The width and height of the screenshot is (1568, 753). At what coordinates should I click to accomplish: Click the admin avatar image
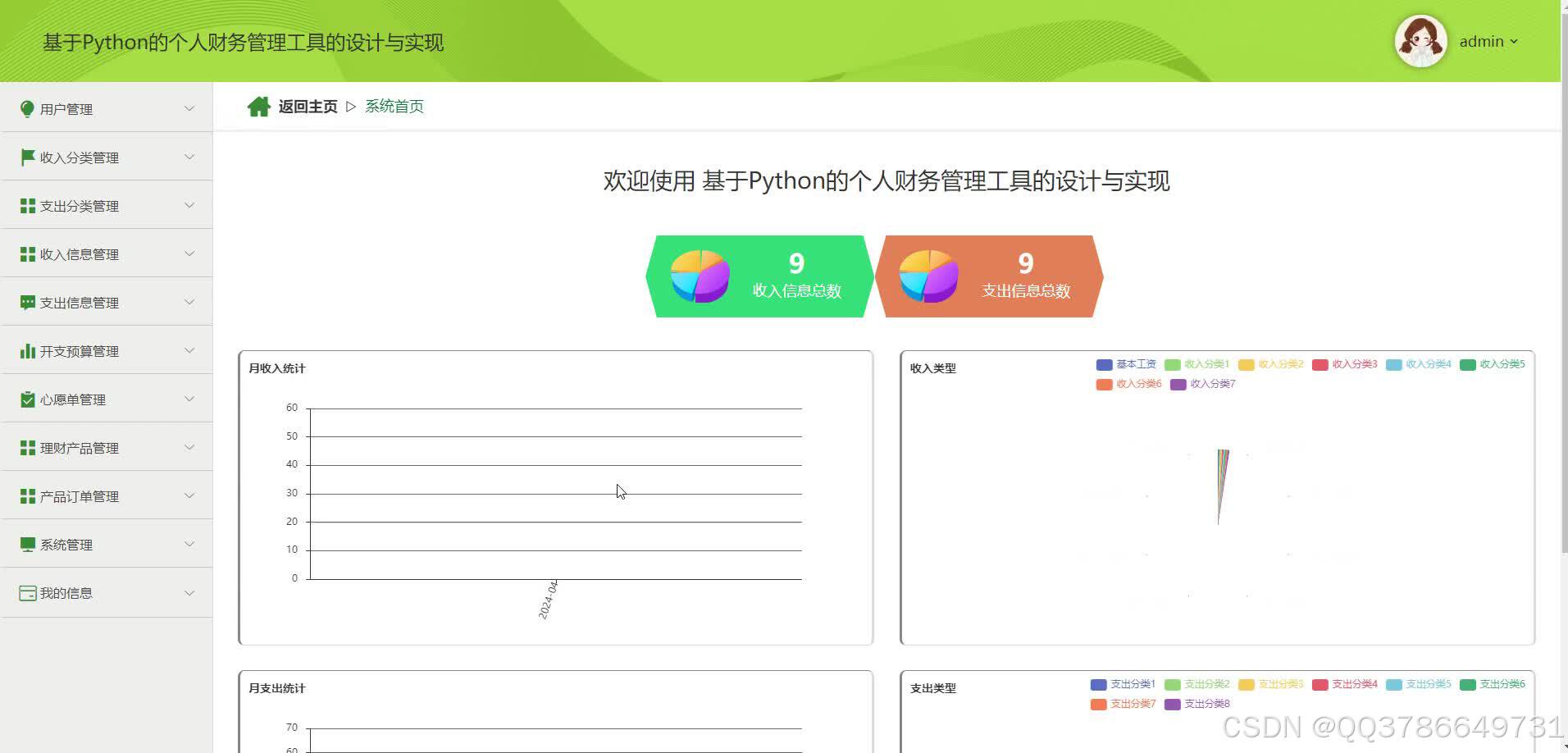1420,40
